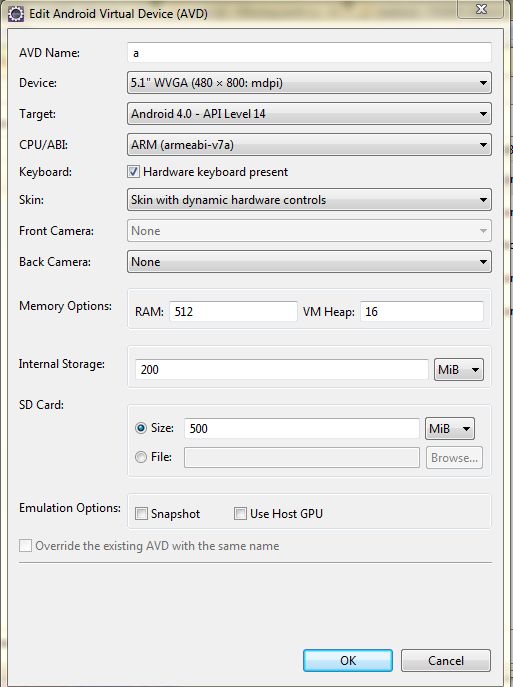Click the Memory Options label

pyautogui.click(x=65, y=306)
